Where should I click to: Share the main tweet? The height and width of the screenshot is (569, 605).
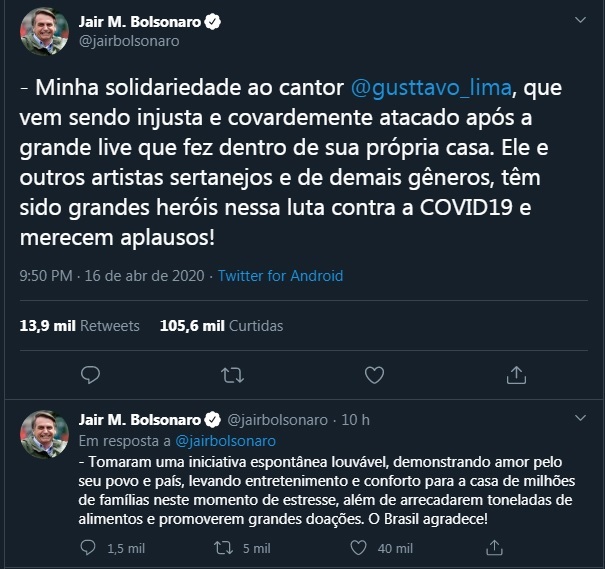(517, 375)
